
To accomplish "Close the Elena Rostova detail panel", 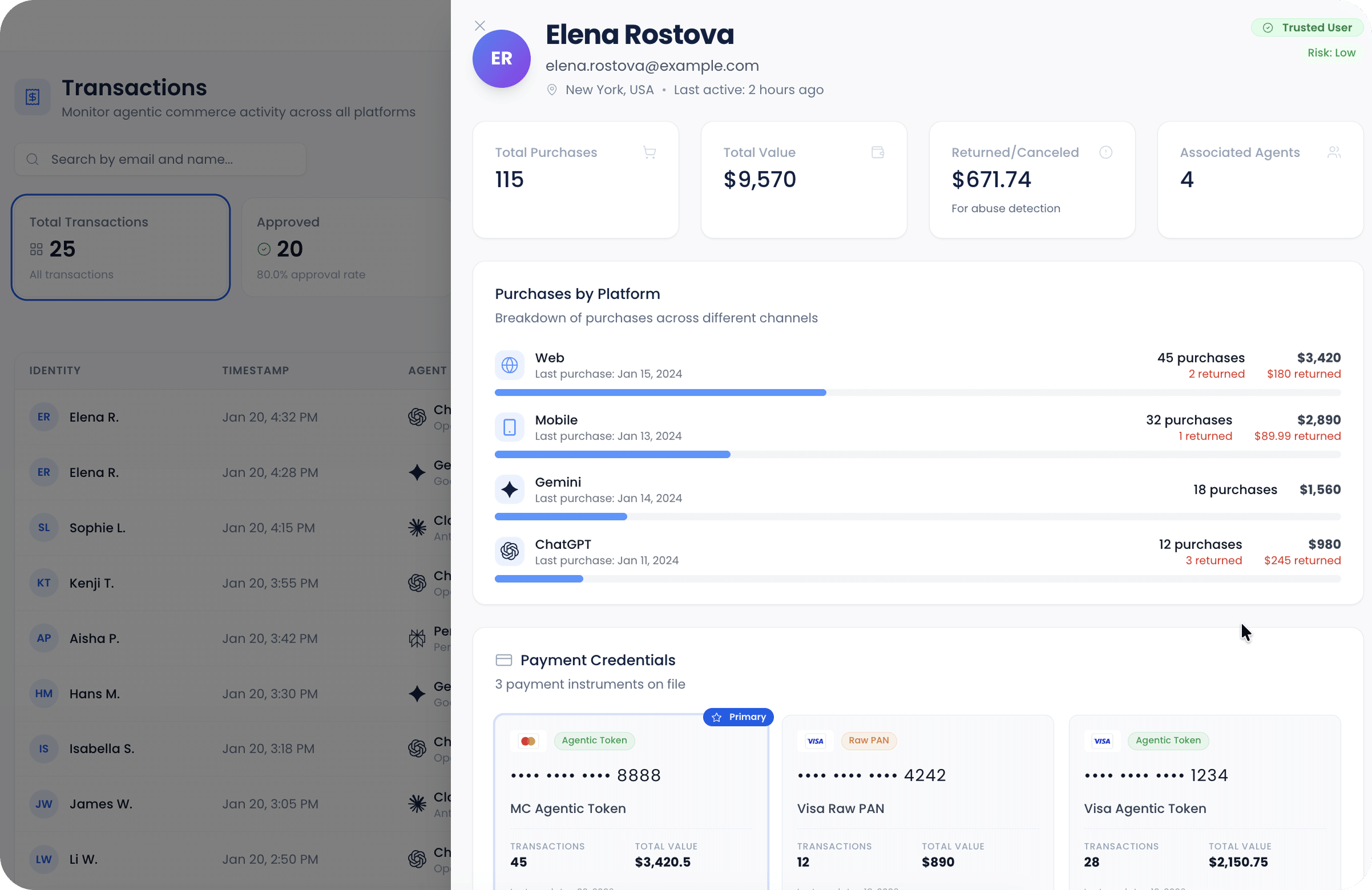I will point(479,25).
